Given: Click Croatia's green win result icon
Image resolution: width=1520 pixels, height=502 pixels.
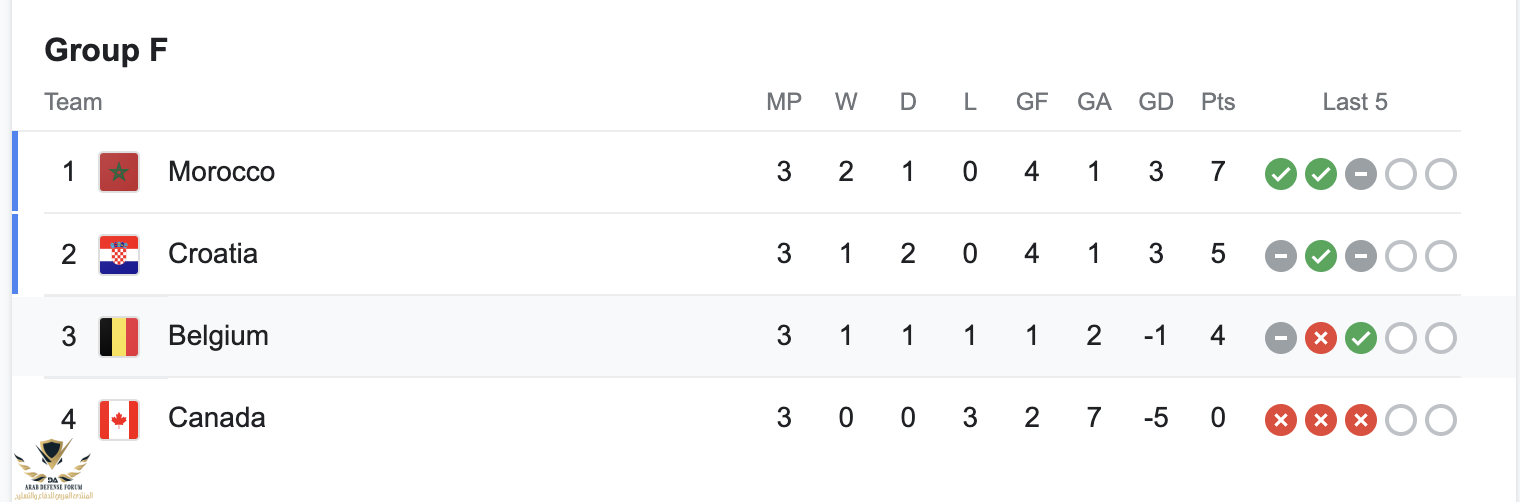Looking at the screenshot, I should [1320, 257].
